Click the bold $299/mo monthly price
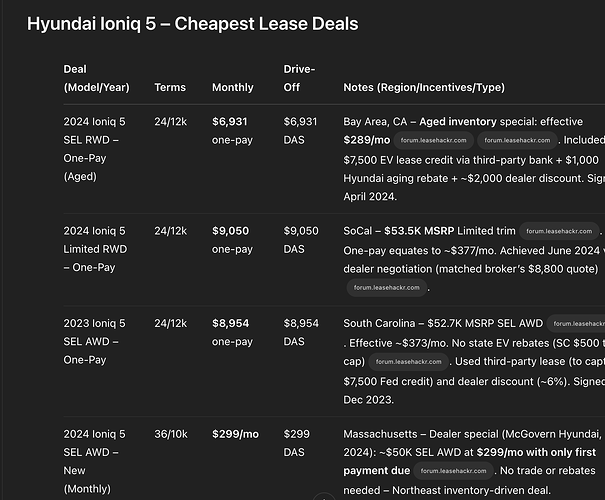Viewport: 605px width, 500px height. (235, 434)
